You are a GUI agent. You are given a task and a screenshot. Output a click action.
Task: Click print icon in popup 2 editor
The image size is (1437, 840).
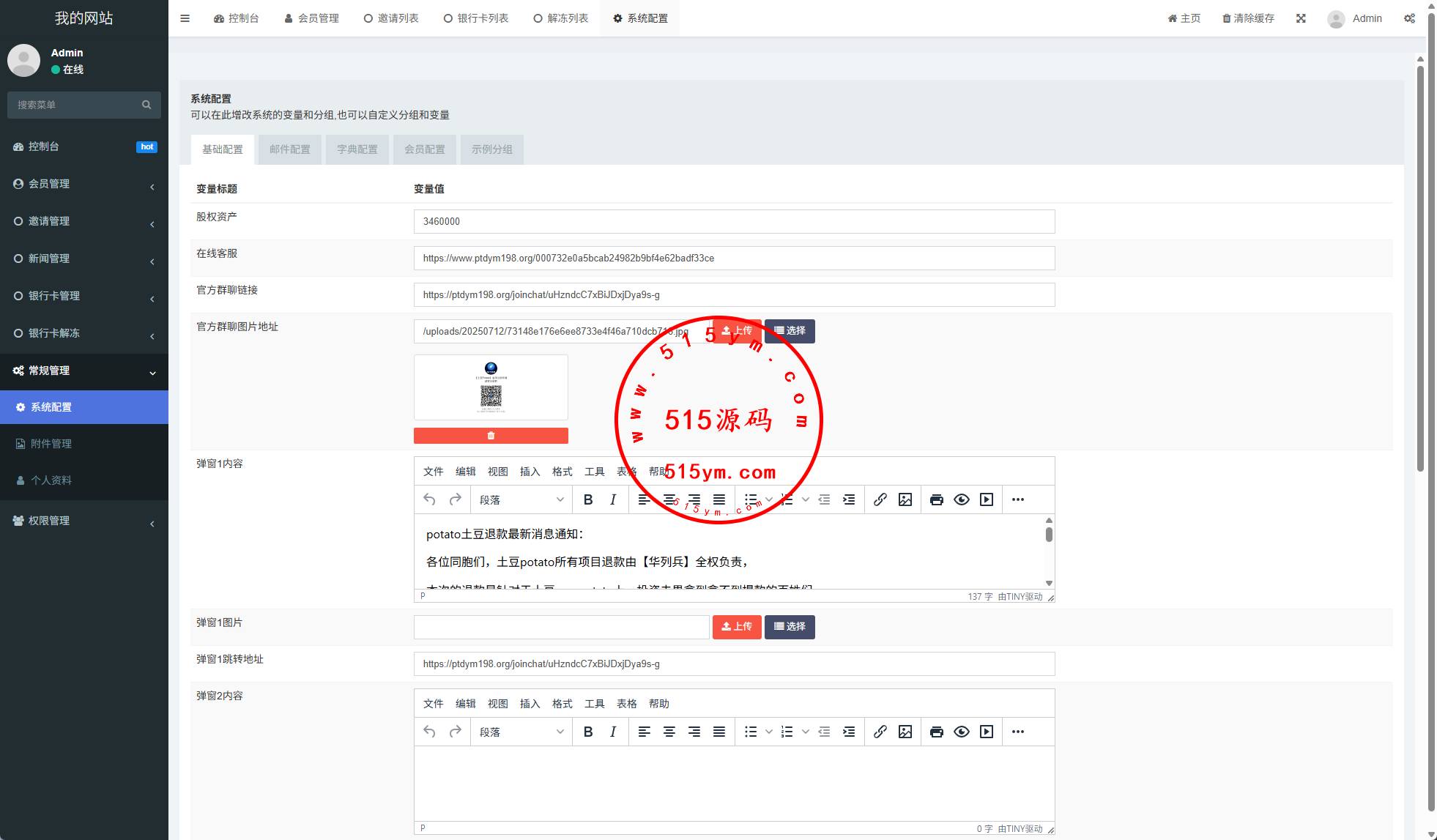(936, 732)
